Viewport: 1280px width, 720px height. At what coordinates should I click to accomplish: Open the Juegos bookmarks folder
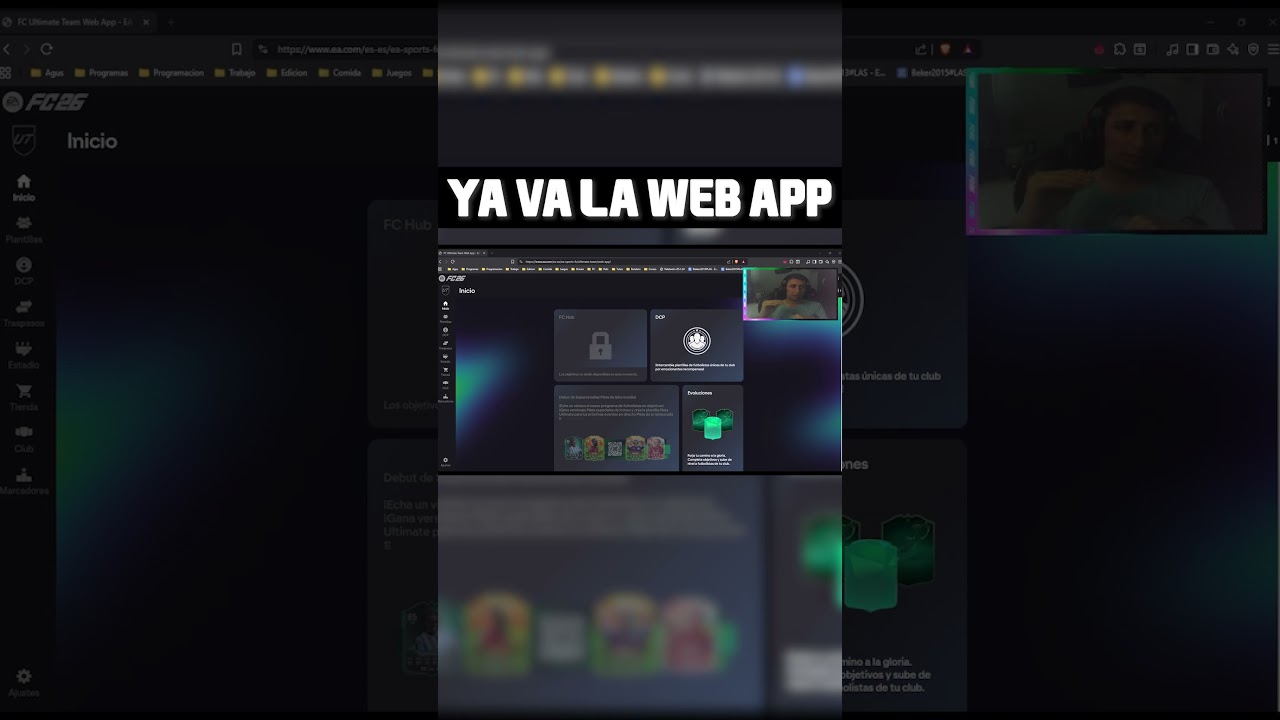392,73
